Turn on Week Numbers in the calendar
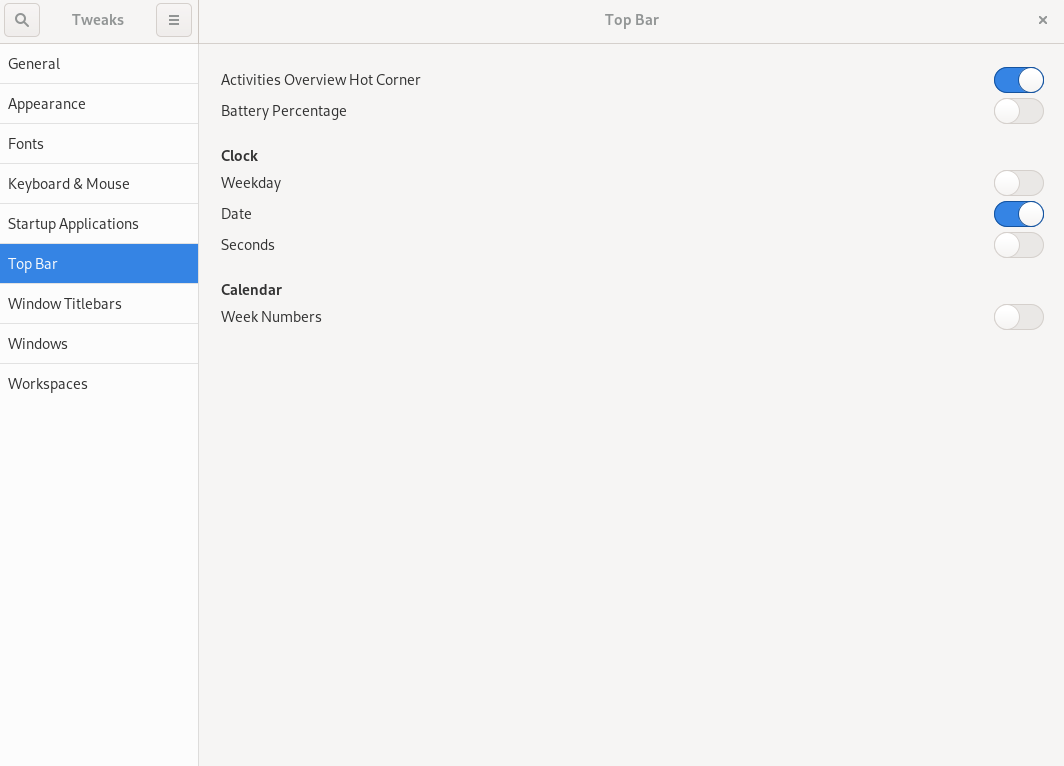 [x=1018, y=317]
